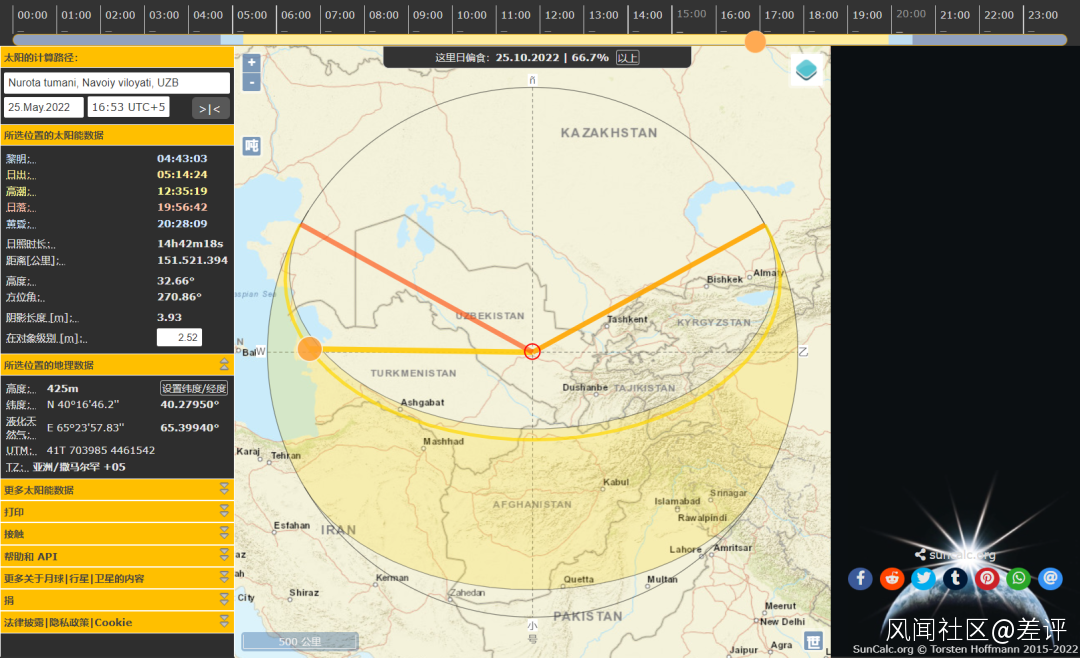Click the map icon near the scale bar
This screenshot has width=1080, height=658.
(x=813, y=641)
